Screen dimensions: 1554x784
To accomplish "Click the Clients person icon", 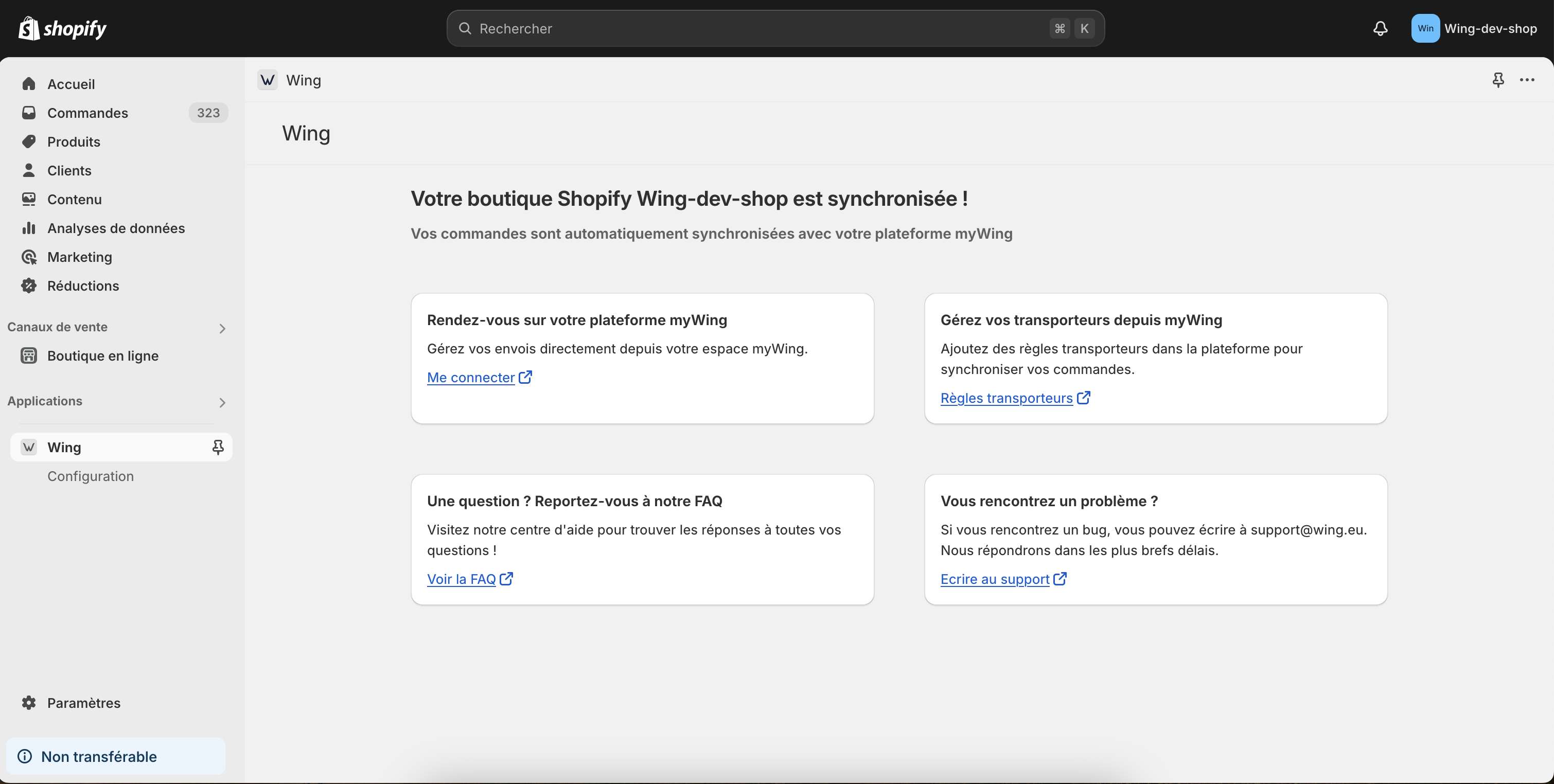I will (28, 170).
